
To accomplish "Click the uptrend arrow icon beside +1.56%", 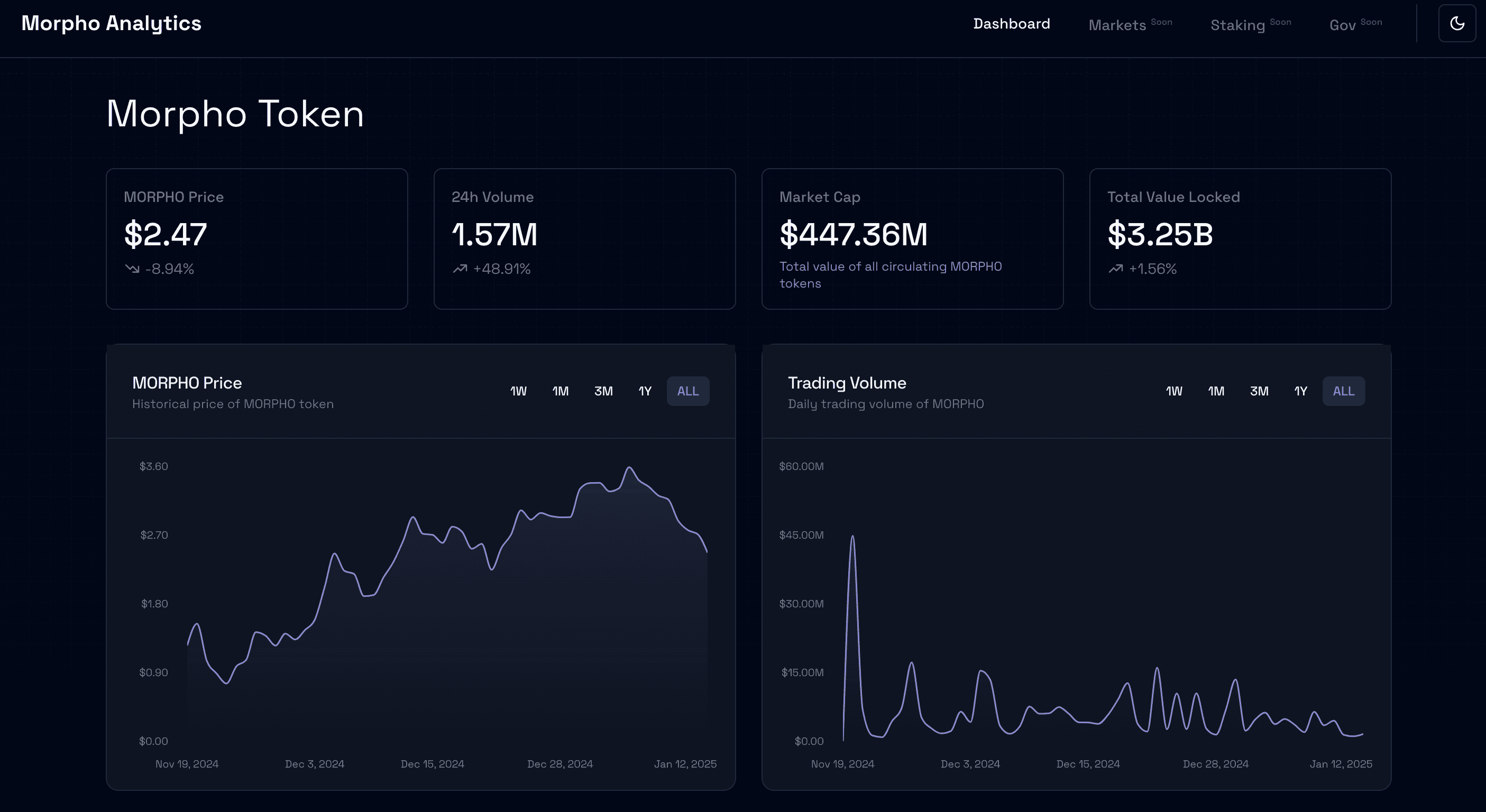I will [1116, 269].
